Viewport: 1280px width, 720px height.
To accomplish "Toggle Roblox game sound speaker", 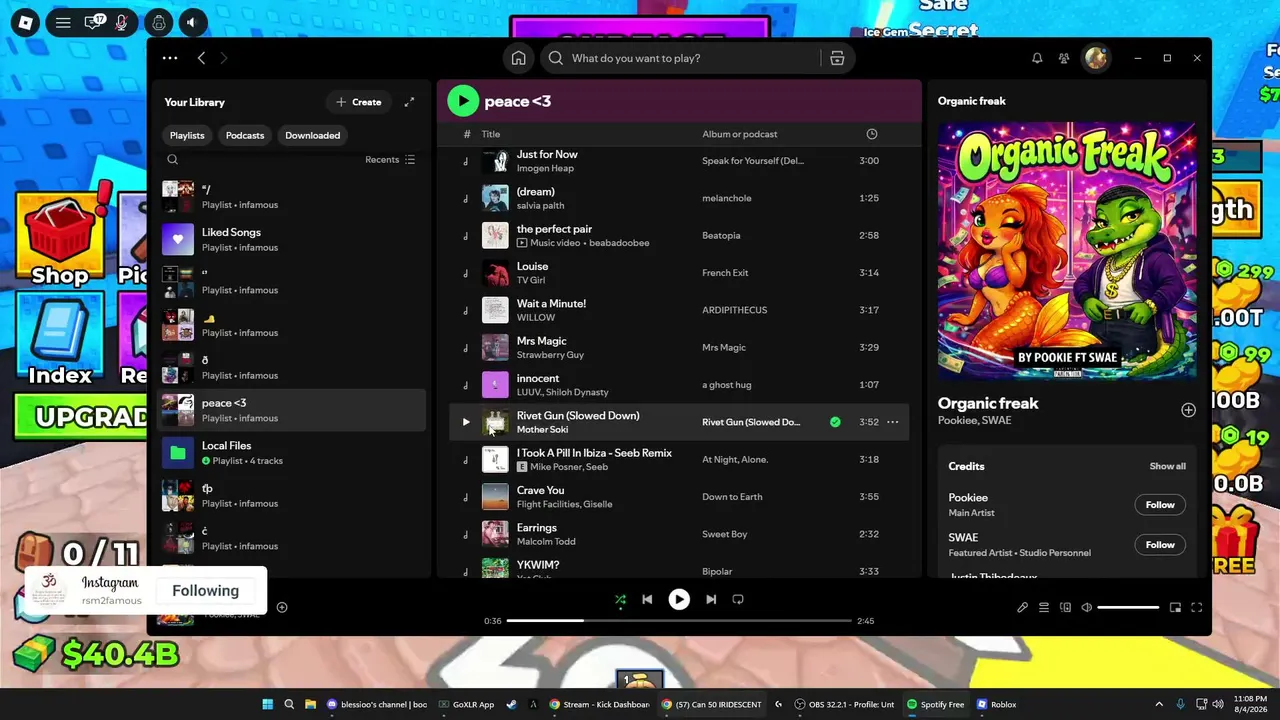I will tap(192, 22).
